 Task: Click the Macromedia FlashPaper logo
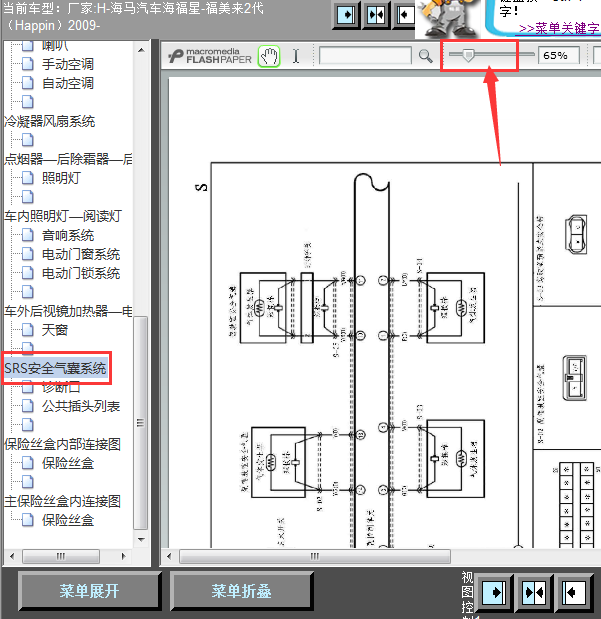tap(210, 56)
